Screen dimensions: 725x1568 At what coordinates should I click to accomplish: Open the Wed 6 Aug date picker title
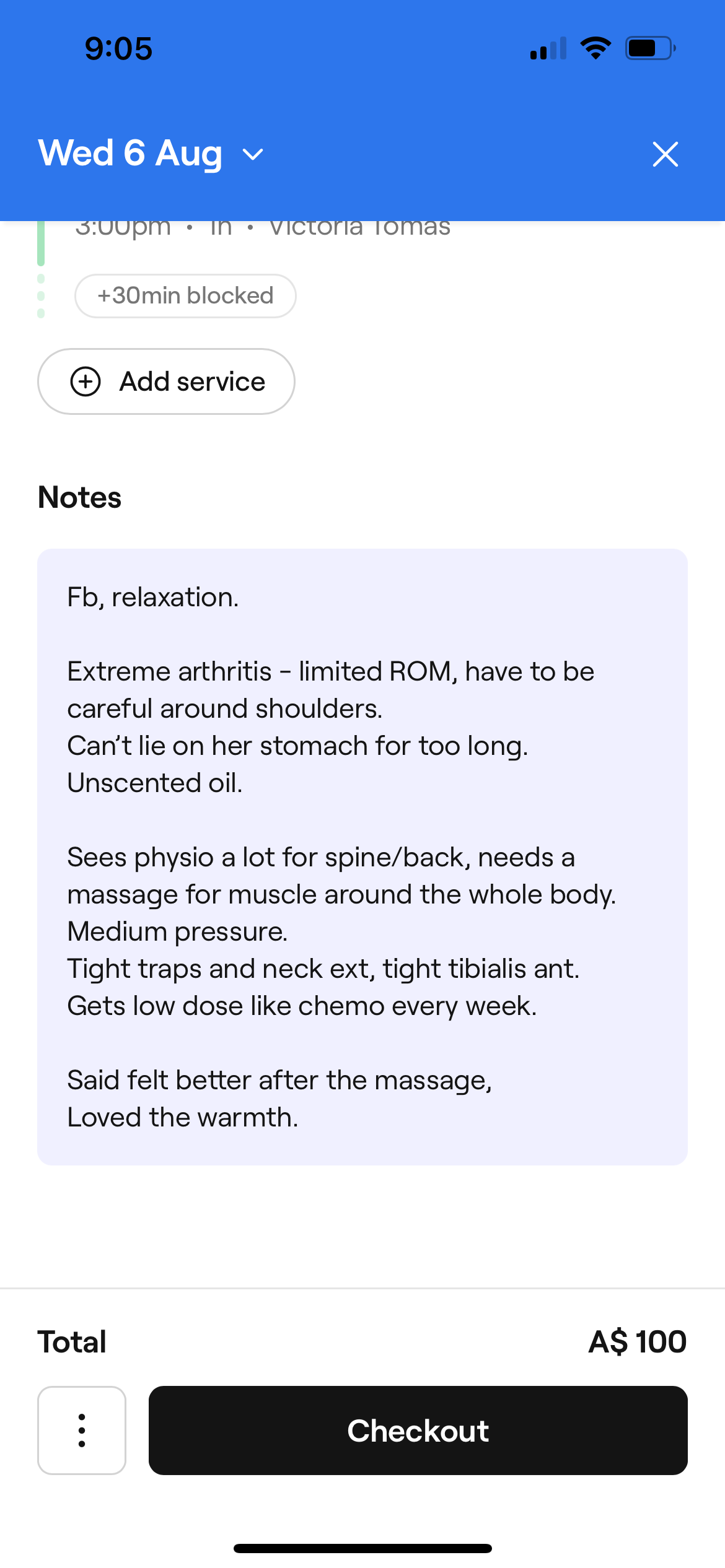tap(130, 153)
